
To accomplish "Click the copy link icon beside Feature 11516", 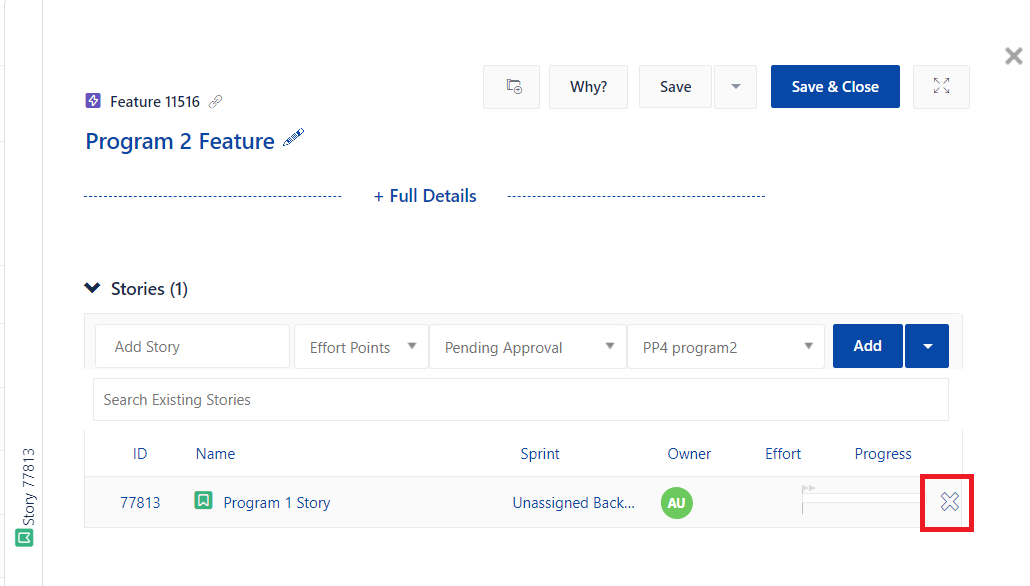I will 215,101.
